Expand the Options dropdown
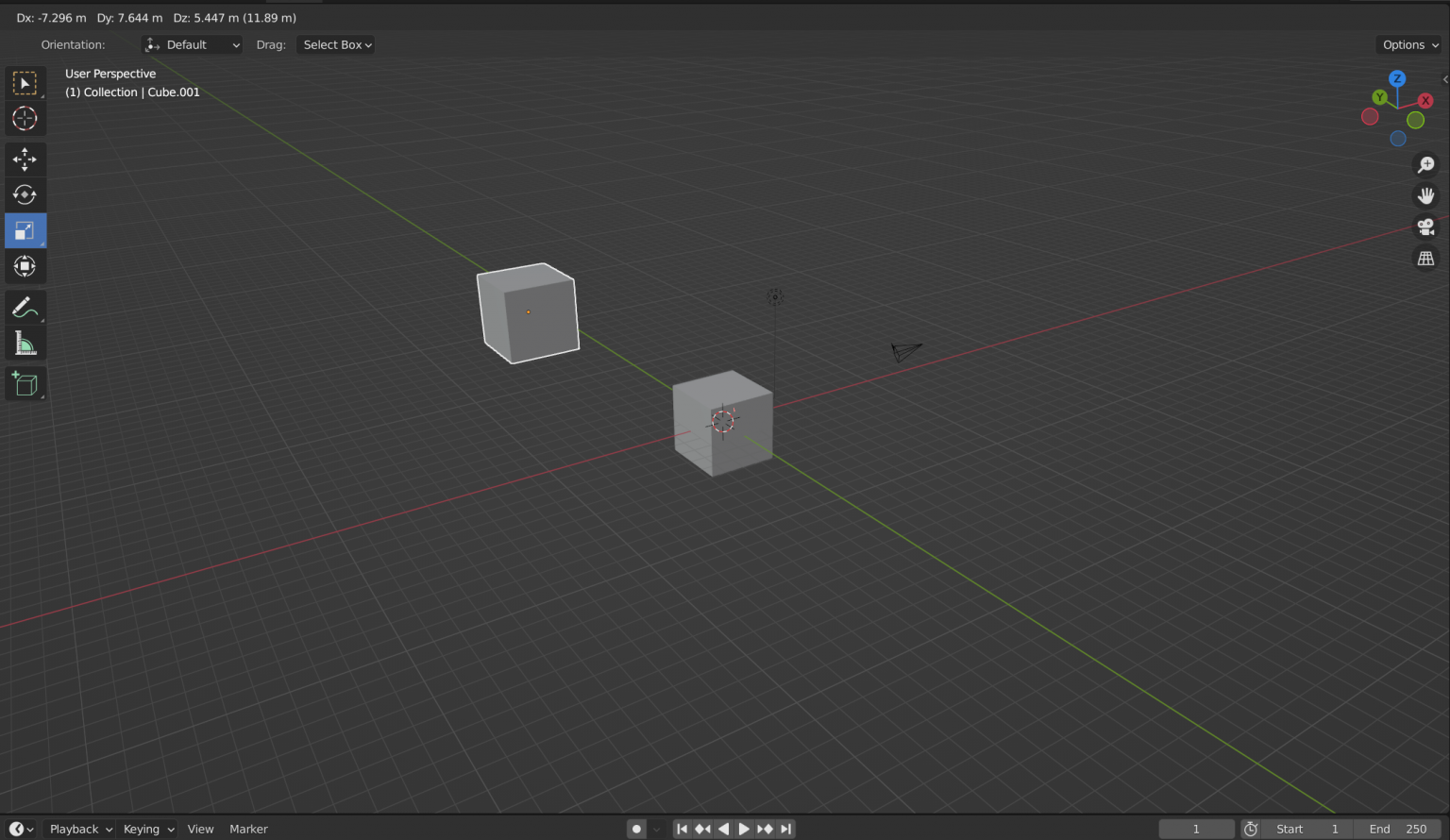This screenshot has height=840, width=1450. click(x=1408, y=44)
